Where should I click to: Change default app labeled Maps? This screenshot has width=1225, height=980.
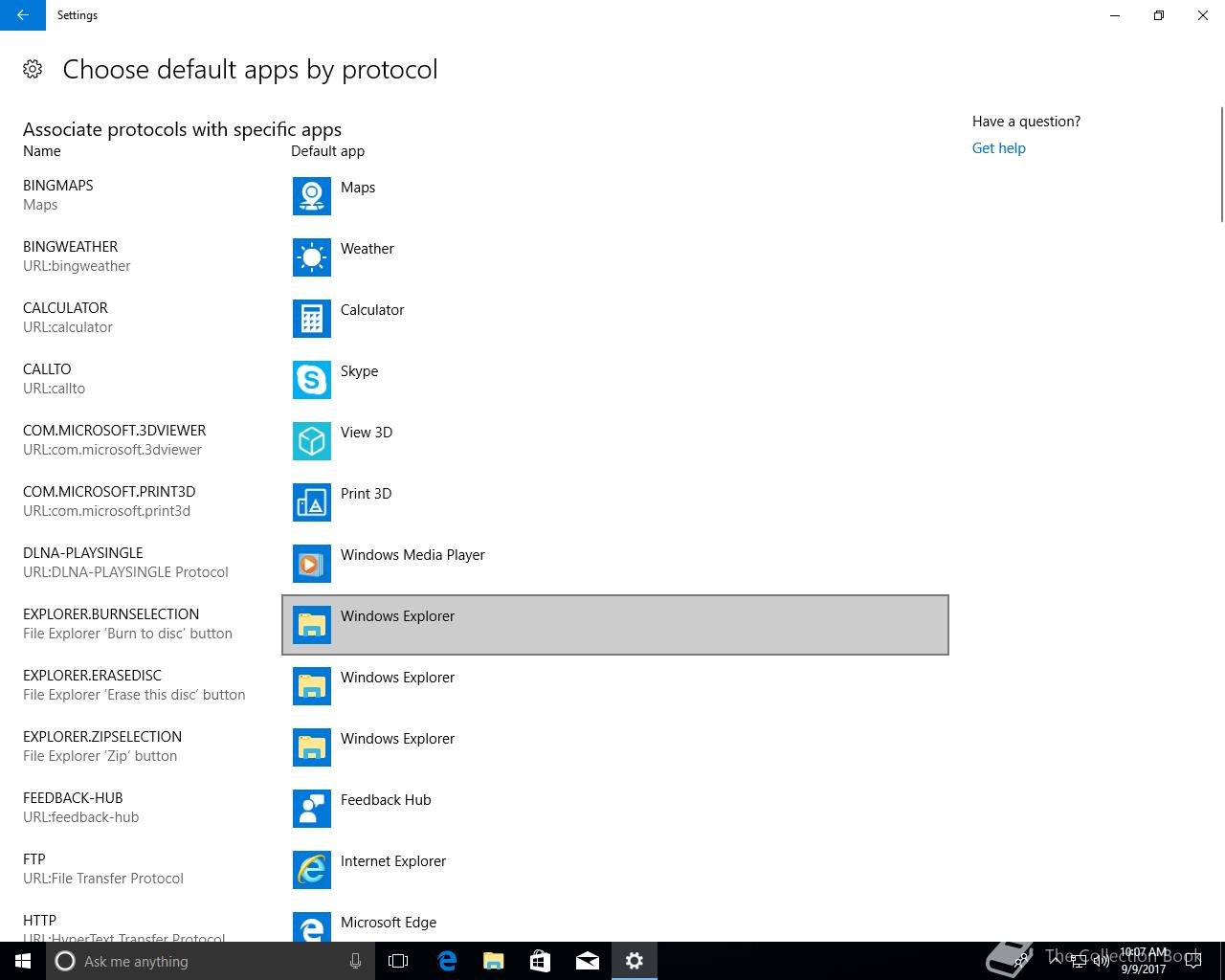coord(615,196)
